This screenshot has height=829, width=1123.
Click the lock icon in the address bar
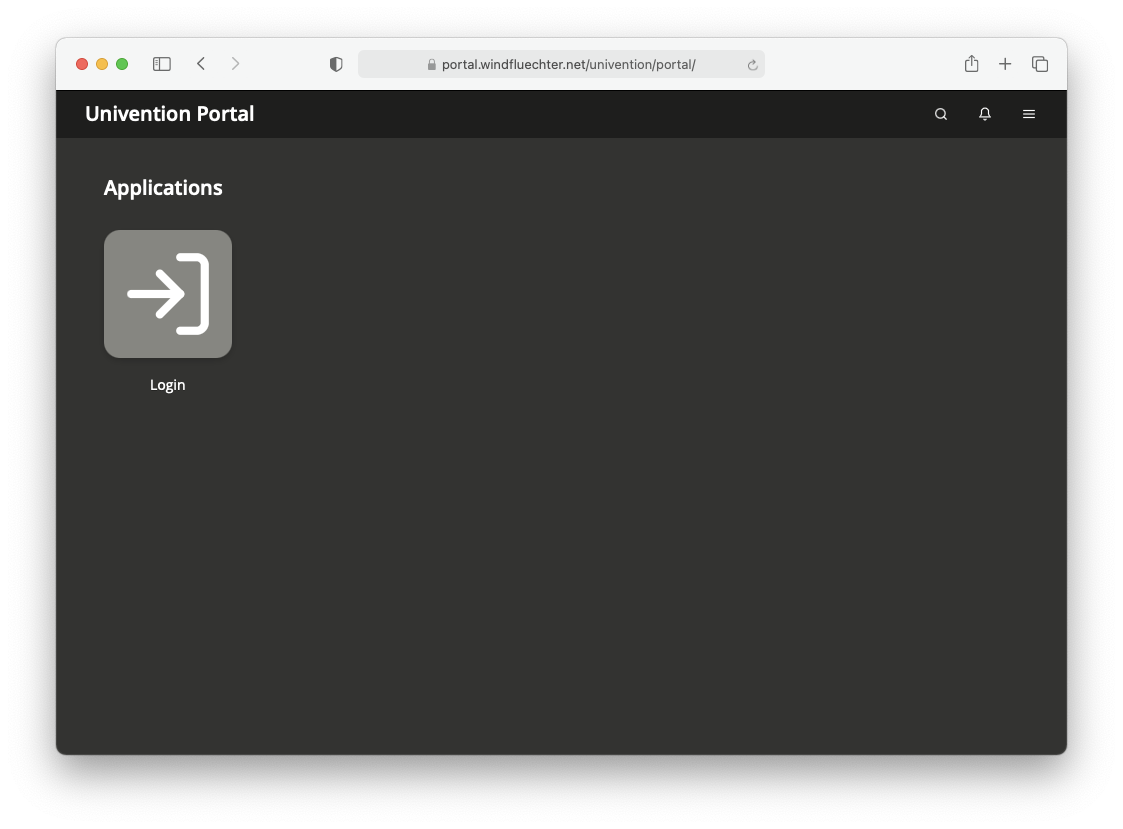[x=432, y=64]
